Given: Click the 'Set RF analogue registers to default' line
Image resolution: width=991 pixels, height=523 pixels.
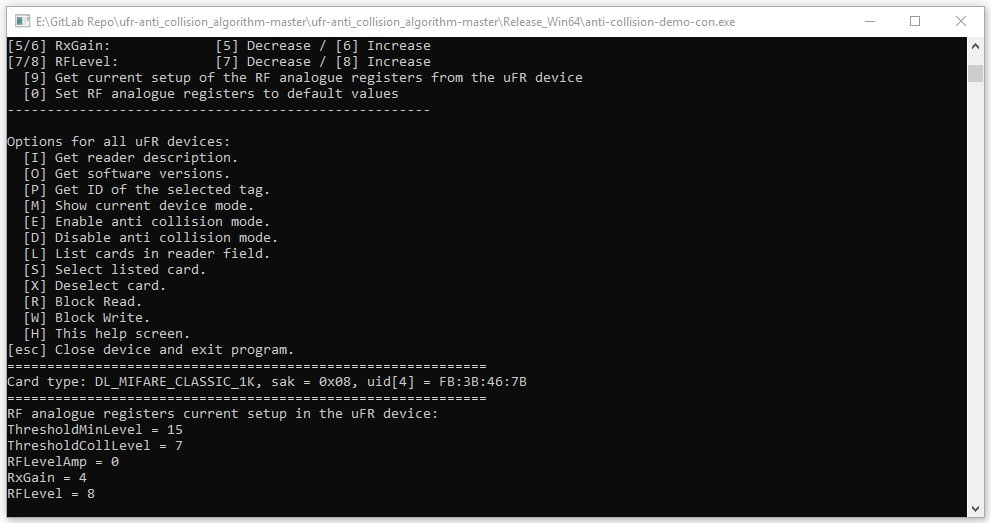Looking at the screenshot, I should click(x=211, y=93).
